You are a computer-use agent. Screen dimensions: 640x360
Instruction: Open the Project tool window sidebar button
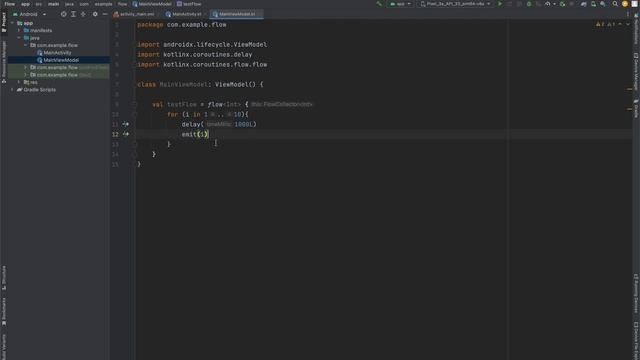4,22
